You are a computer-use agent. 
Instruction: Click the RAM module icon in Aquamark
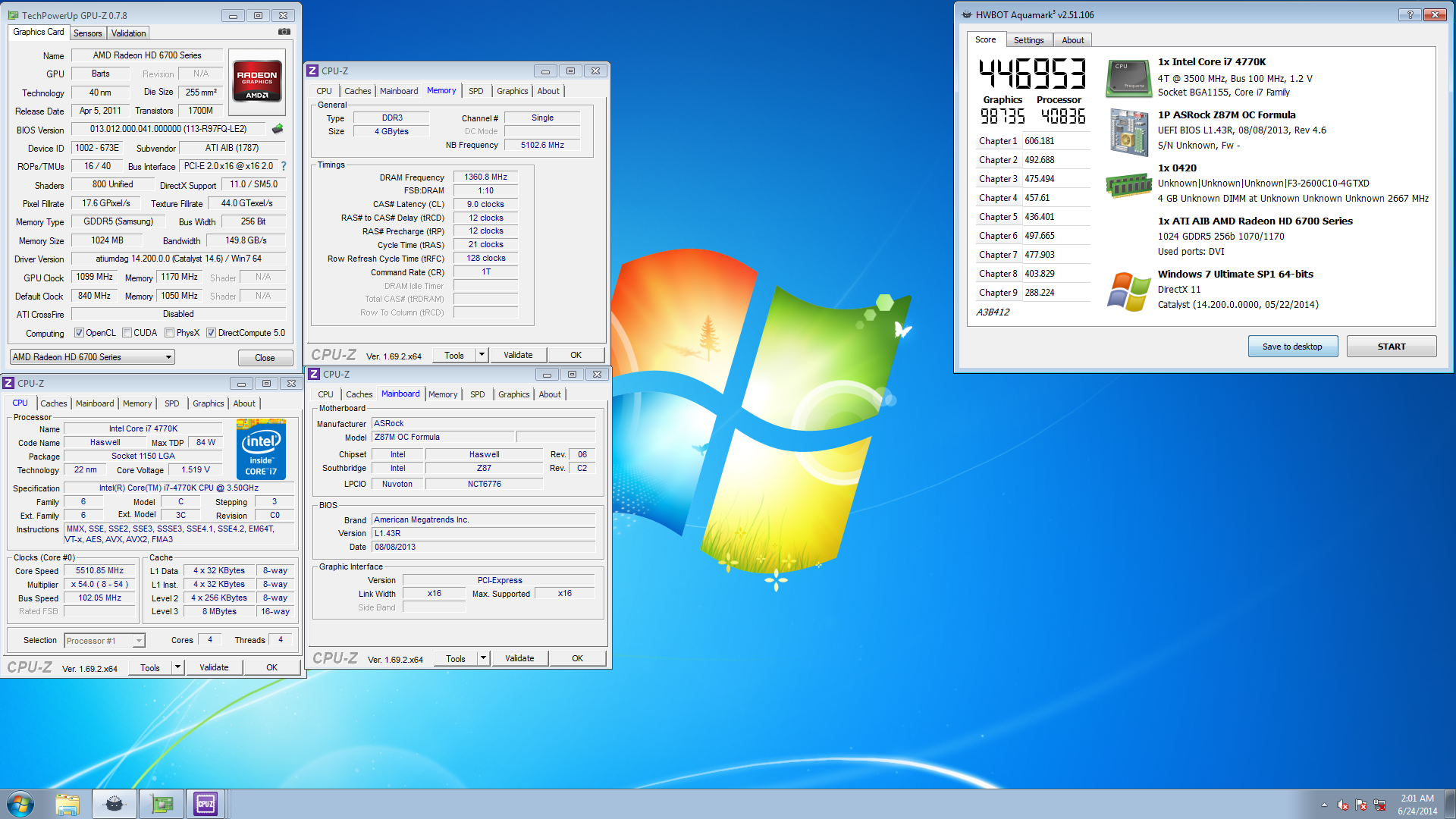click(1128, 185)
